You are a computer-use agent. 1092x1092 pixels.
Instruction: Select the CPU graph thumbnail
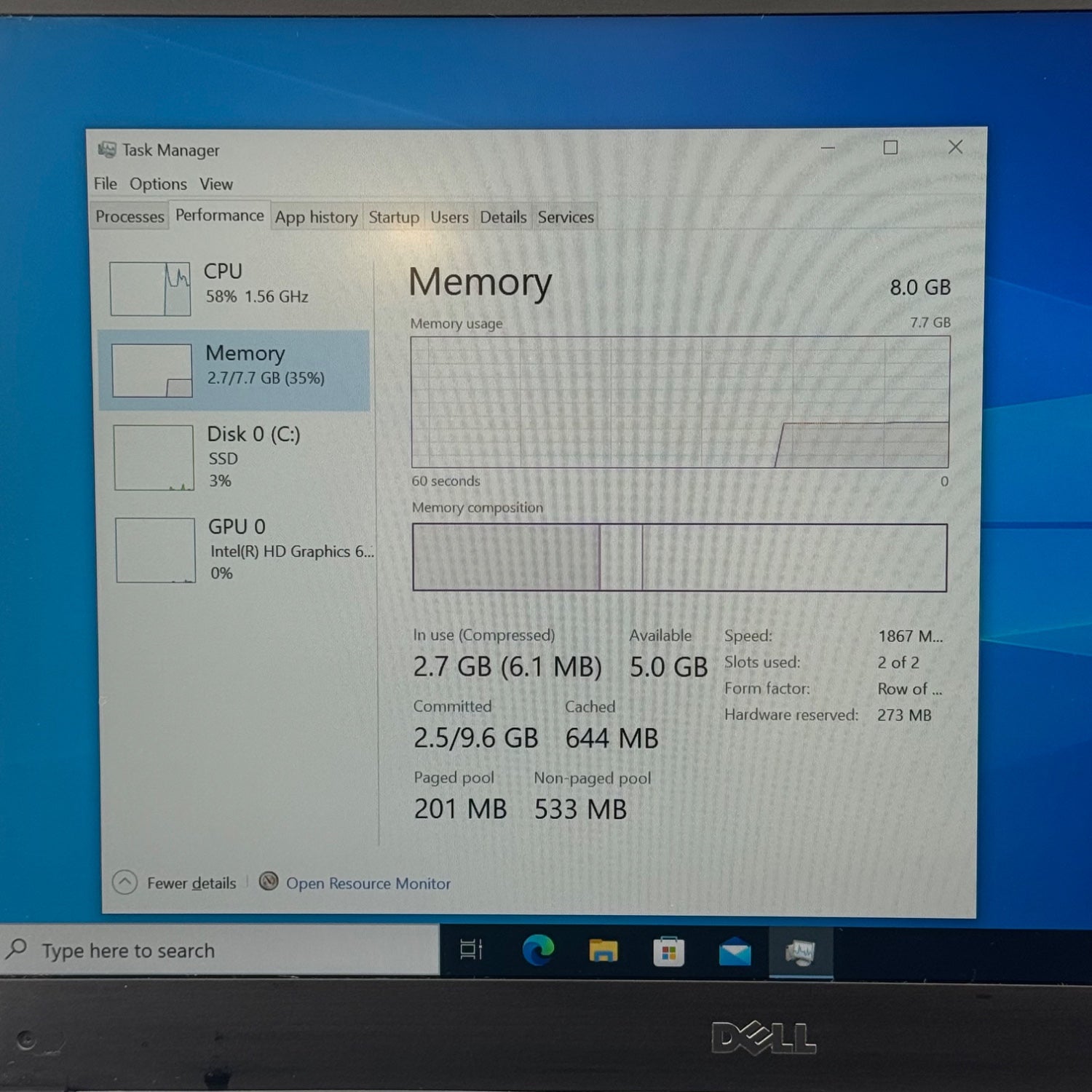tap(150, 289)
